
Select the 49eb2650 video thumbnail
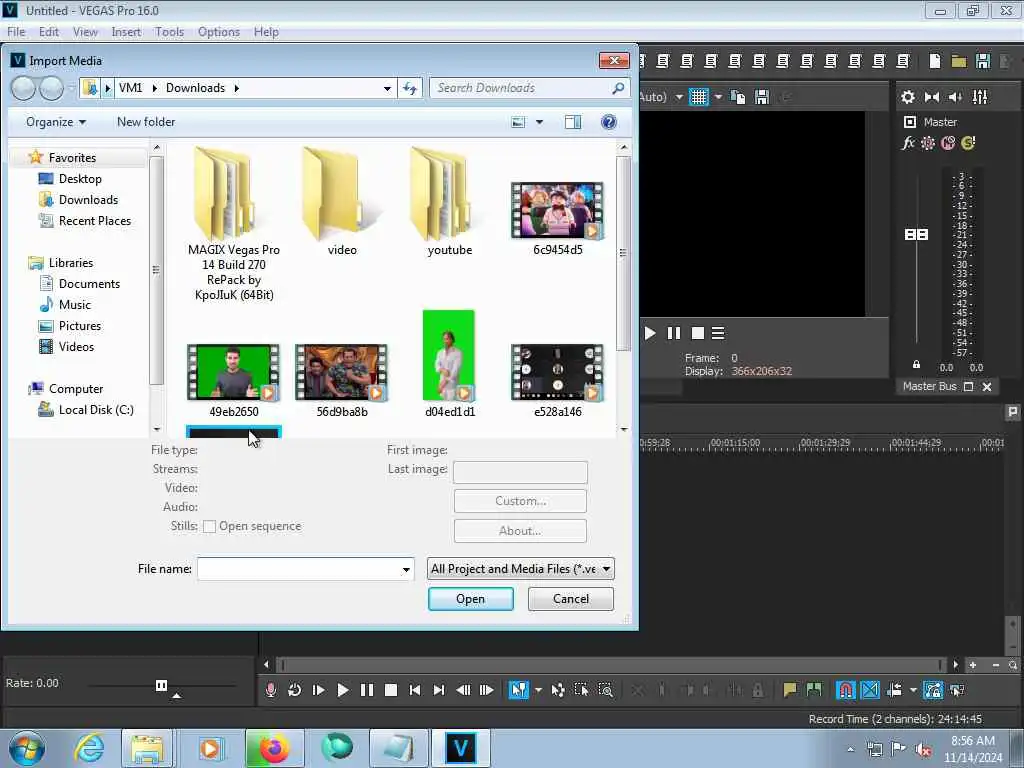coord(234,372)
